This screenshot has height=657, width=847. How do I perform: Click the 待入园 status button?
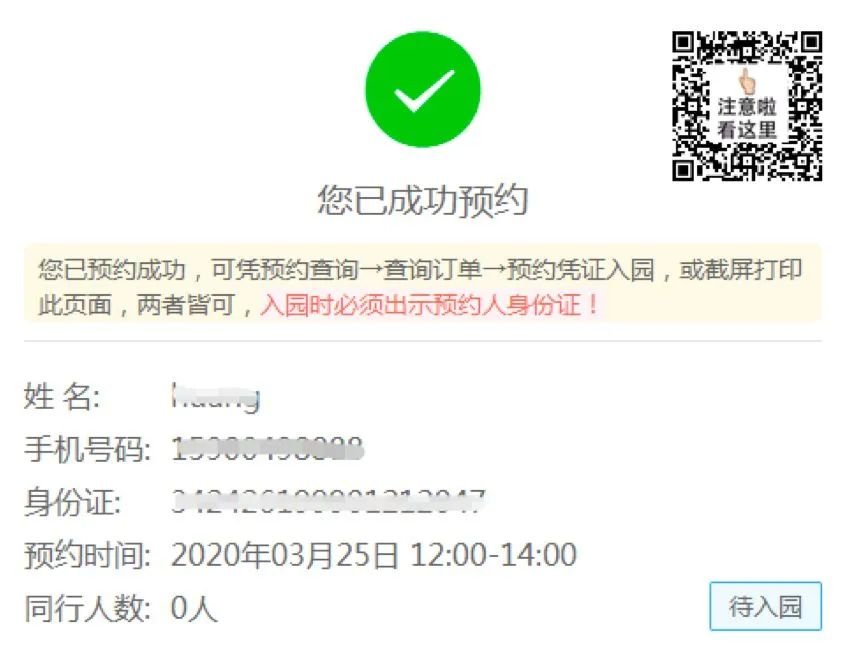(765, 606)
